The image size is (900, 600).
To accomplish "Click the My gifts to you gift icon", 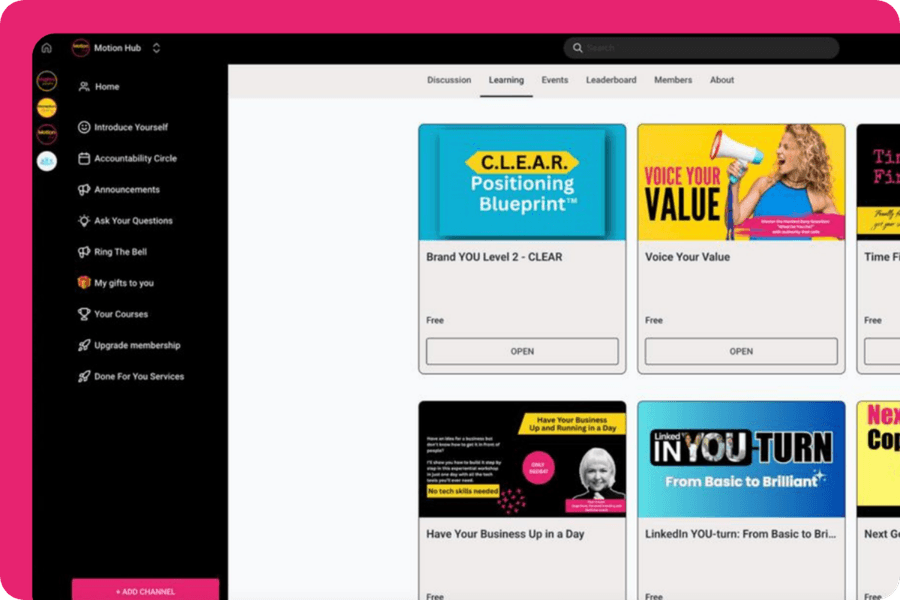I will (84, 282).
